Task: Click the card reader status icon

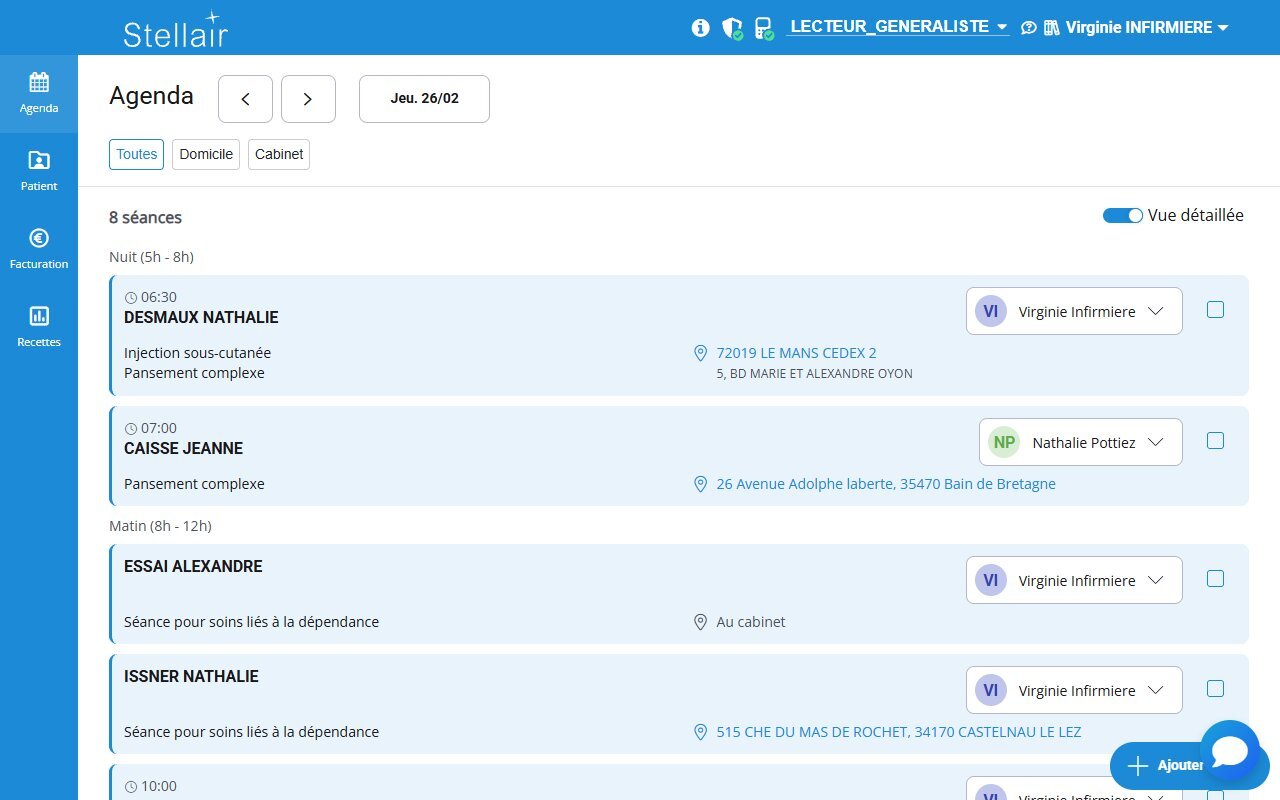Action: point(763,27)
